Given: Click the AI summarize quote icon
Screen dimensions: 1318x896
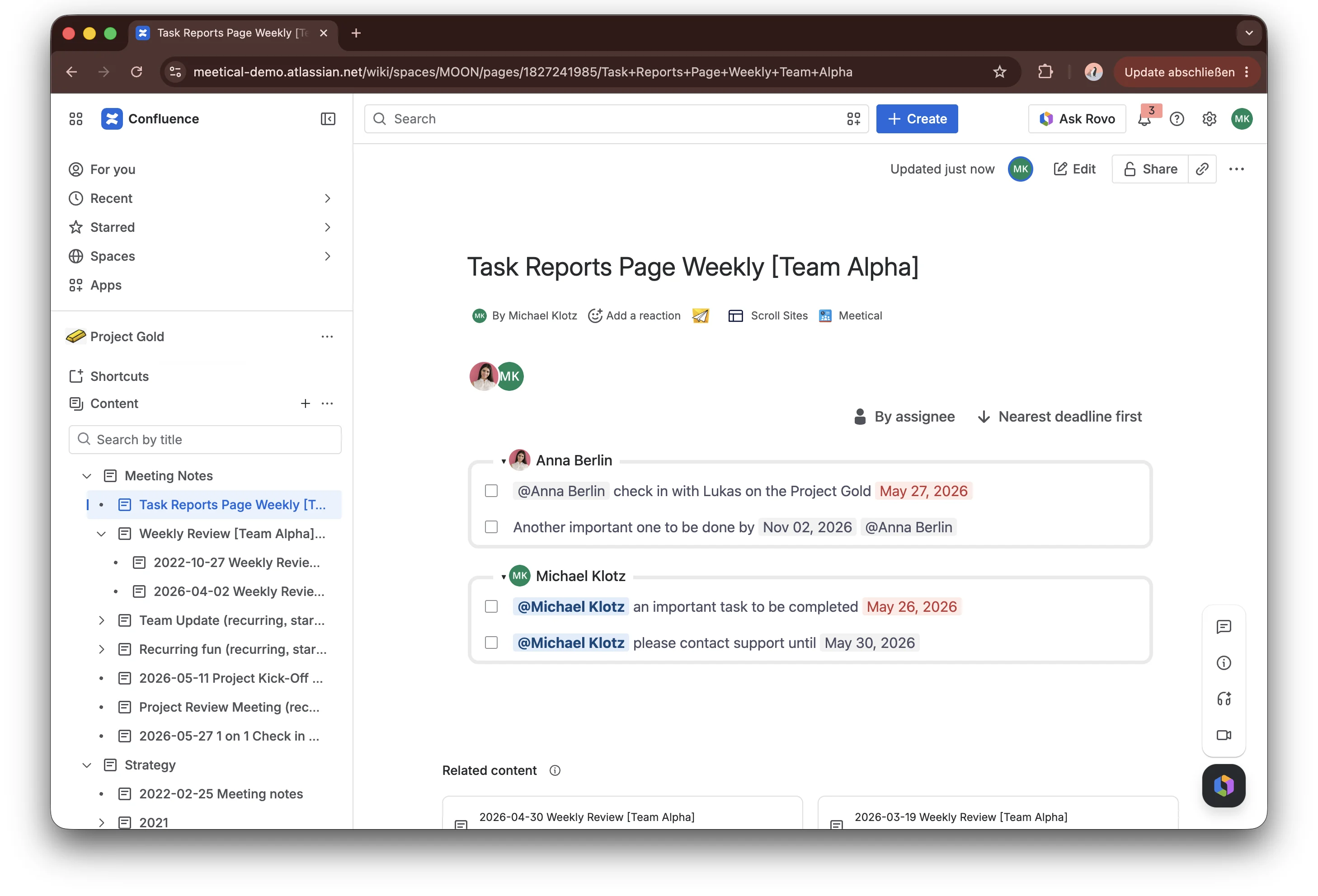Looking at the screenshot, I should [1223, 699].
